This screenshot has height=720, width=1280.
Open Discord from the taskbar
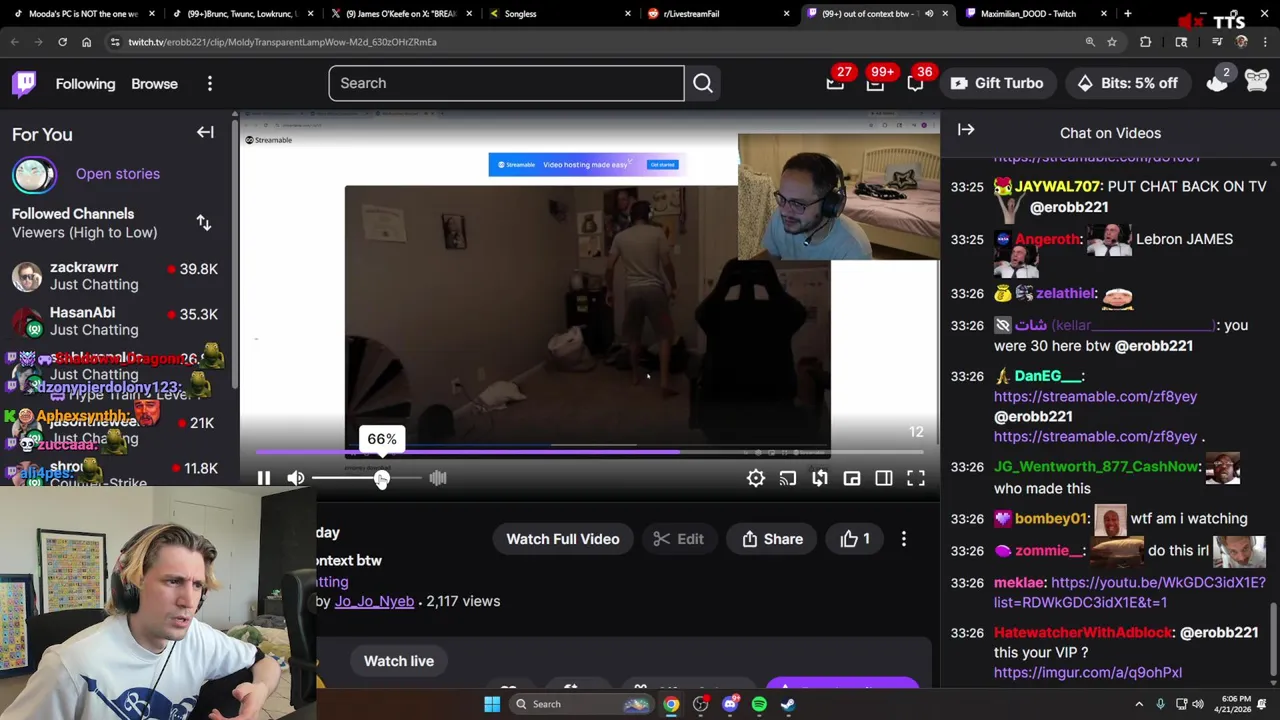730,704
